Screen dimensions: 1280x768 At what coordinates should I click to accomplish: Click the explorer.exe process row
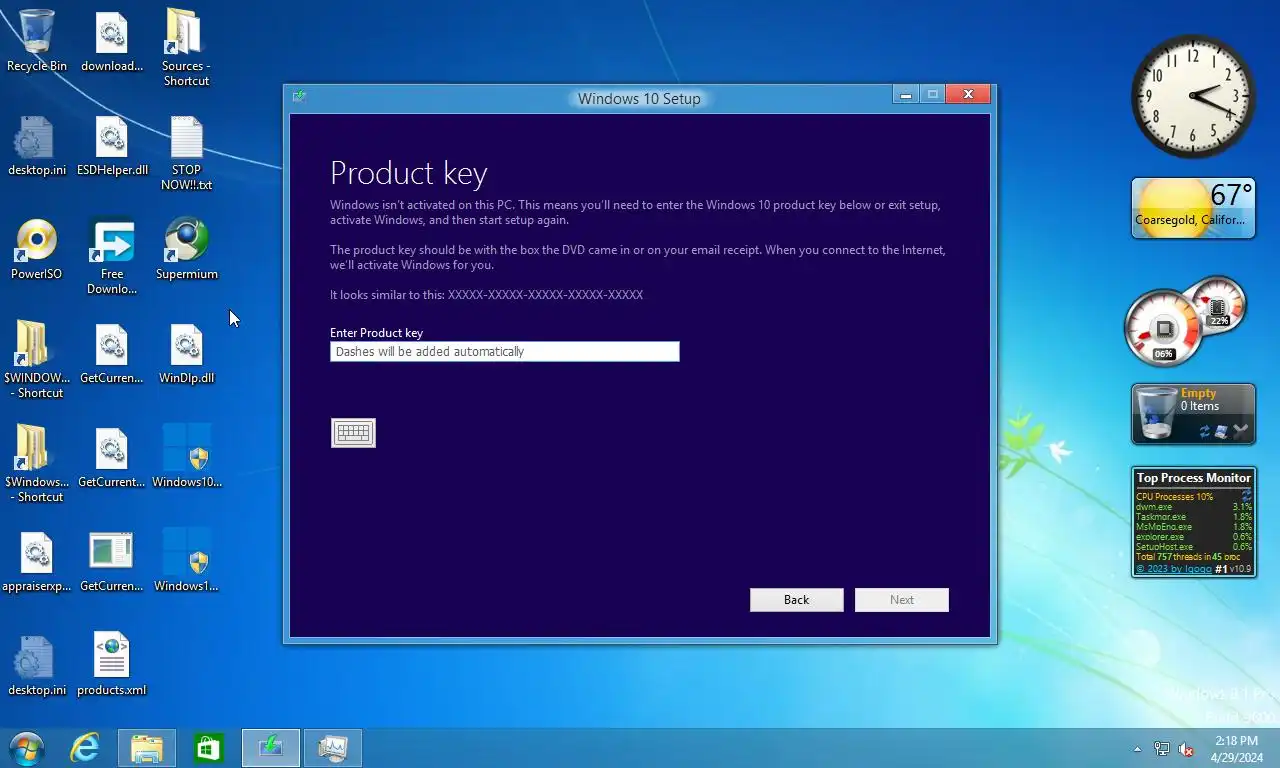(x=1194, y=537)
